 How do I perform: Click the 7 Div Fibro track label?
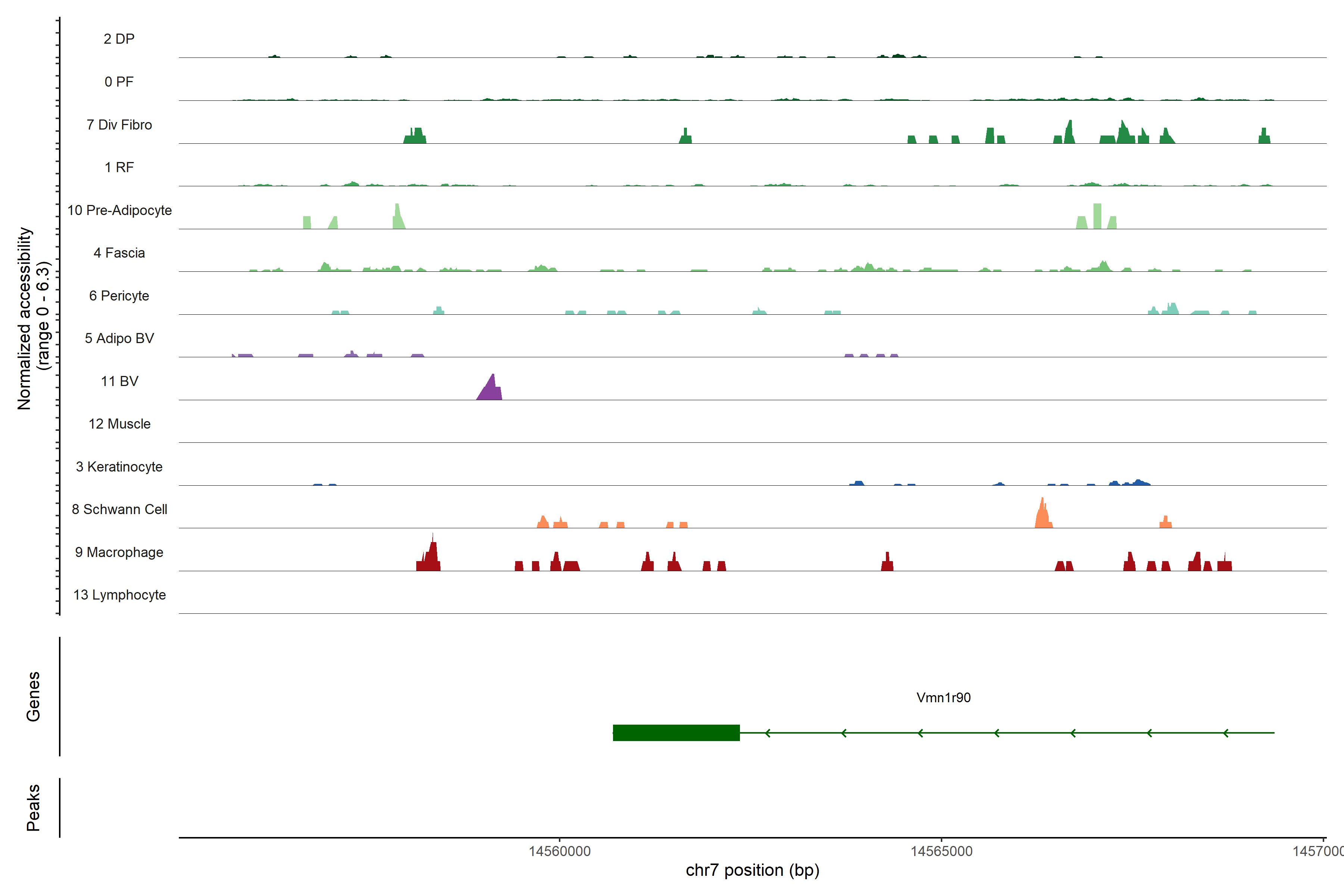tap(119, 125)
